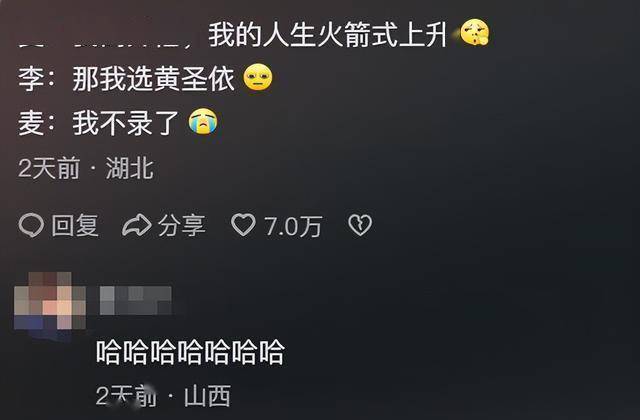Click the 7.0万 like count

pyautogui.click(x=293, y=226)
